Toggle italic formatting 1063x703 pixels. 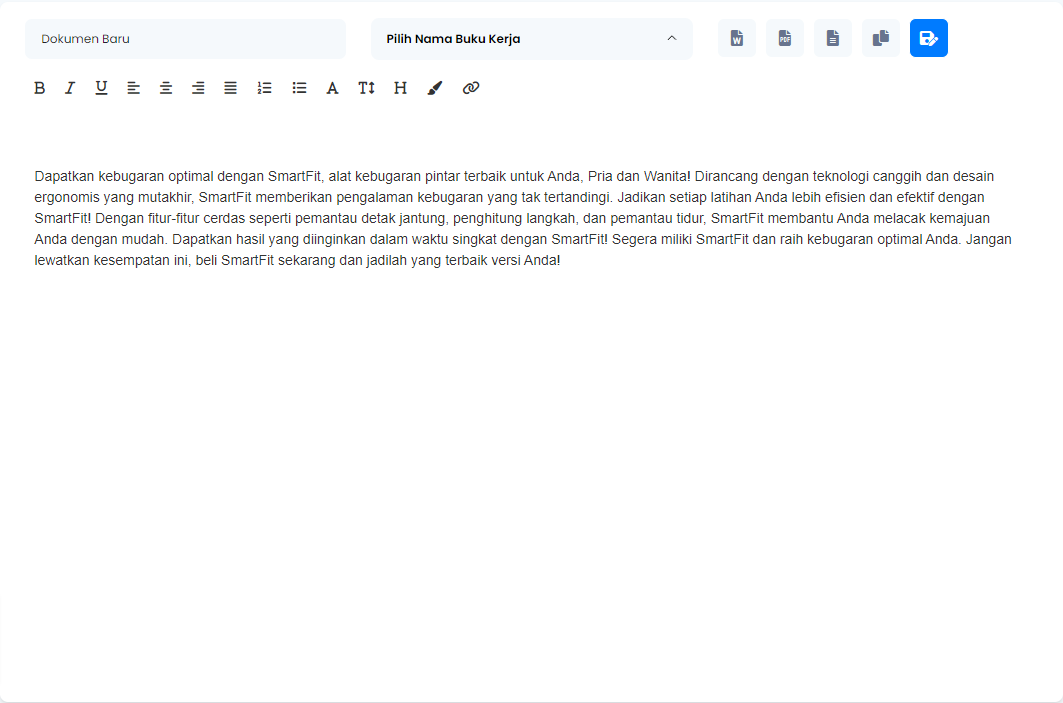tap(70, 88)
